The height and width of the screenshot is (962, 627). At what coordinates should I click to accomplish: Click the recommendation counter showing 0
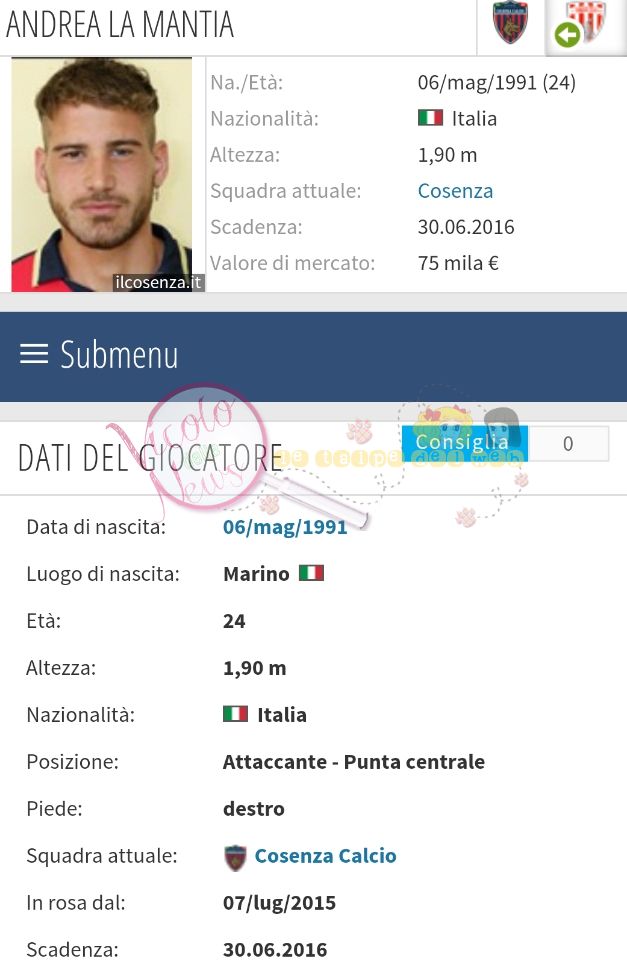(x=568, y=443)
